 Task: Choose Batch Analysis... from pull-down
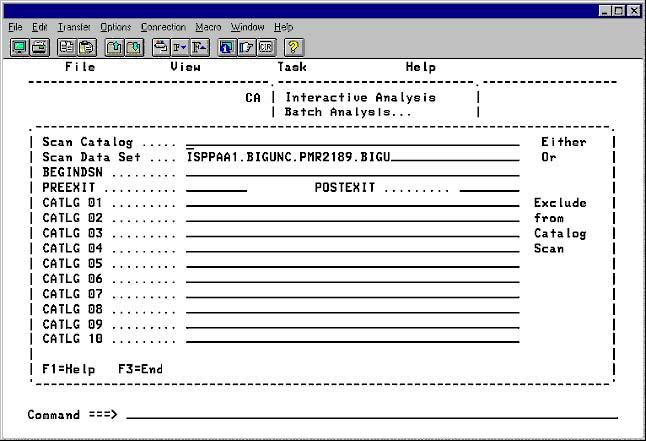pos(348,112)
